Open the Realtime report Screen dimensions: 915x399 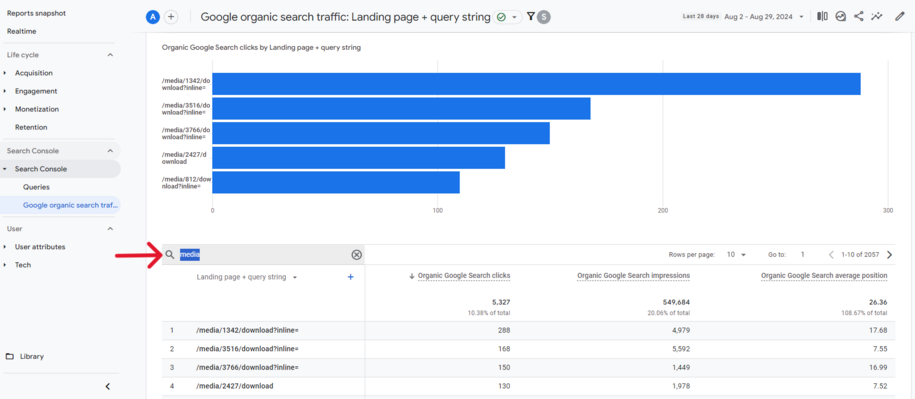coord(22,32)
